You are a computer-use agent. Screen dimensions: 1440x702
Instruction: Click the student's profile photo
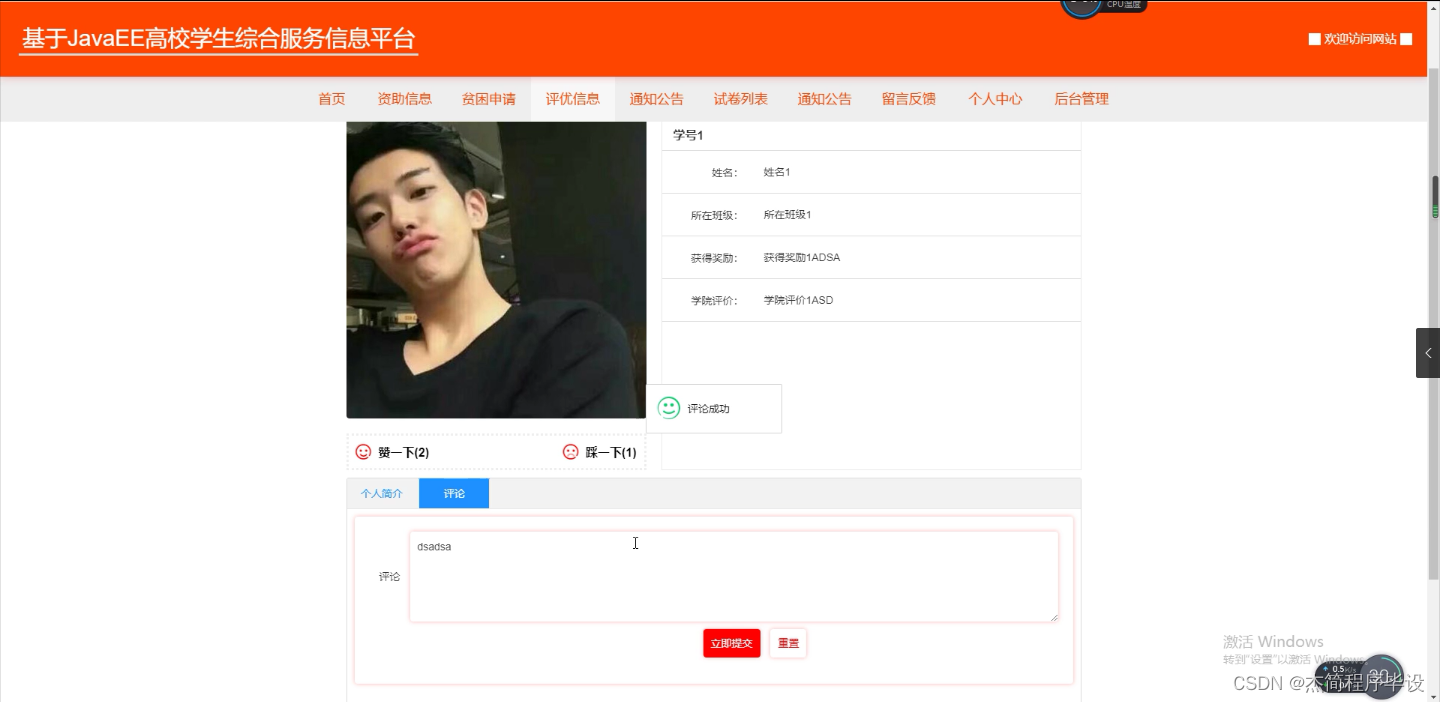pyautogui.click(x=496, y=268)
